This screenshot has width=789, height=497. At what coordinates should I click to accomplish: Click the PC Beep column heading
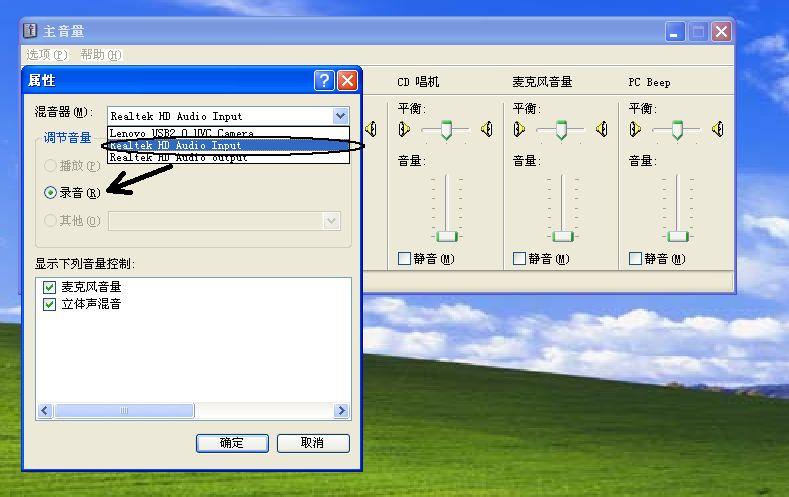click(649, 82)
